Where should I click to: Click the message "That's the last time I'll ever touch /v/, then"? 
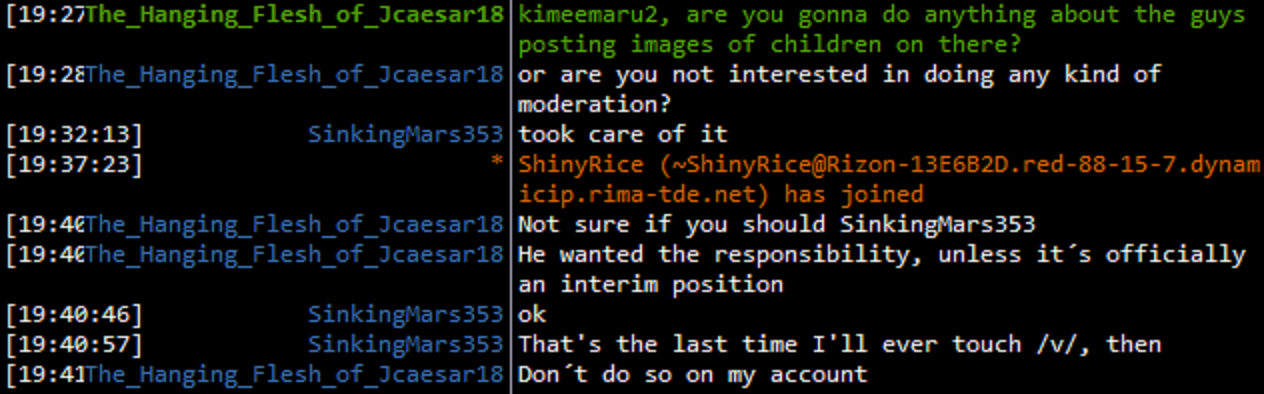pos(840,344)
